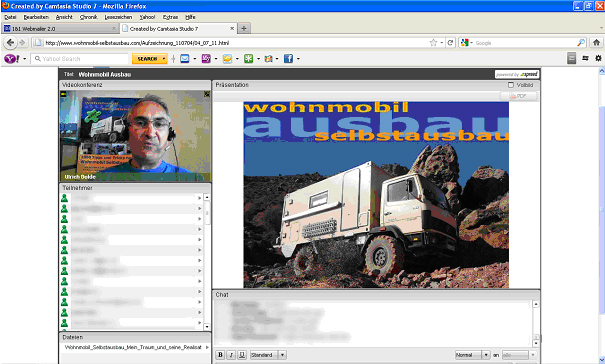Expand the Wohnmobil_Selbstausbau file entry arrow

coord(207,347)
